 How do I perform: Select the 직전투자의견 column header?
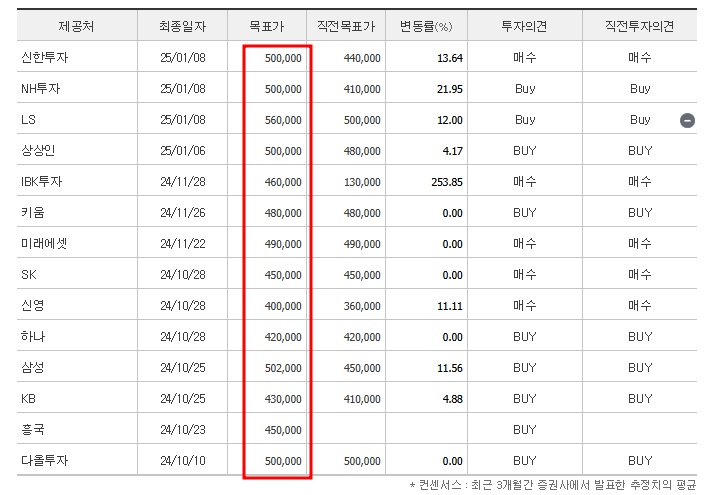(639, 26)
